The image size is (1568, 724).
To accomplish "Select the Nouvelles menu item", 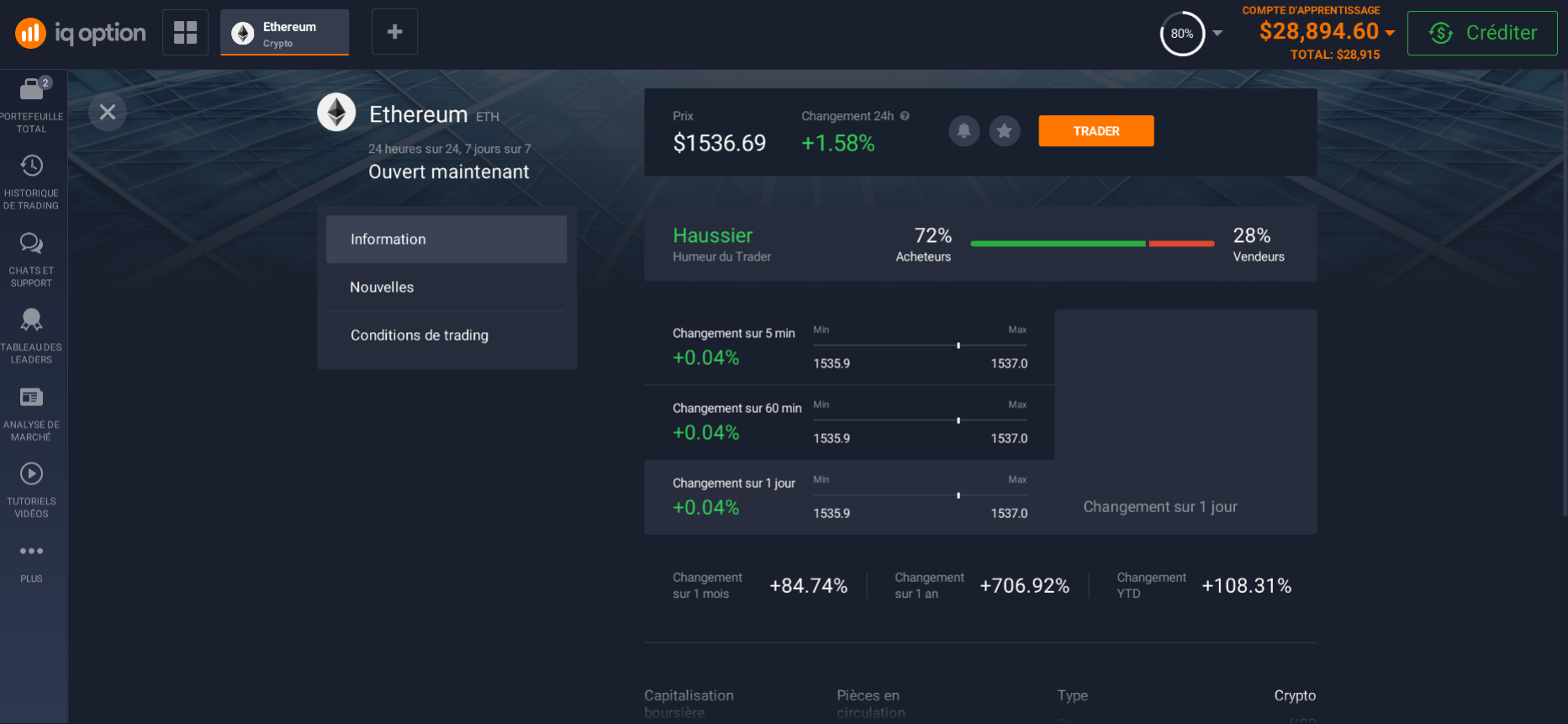I will 446,288.
